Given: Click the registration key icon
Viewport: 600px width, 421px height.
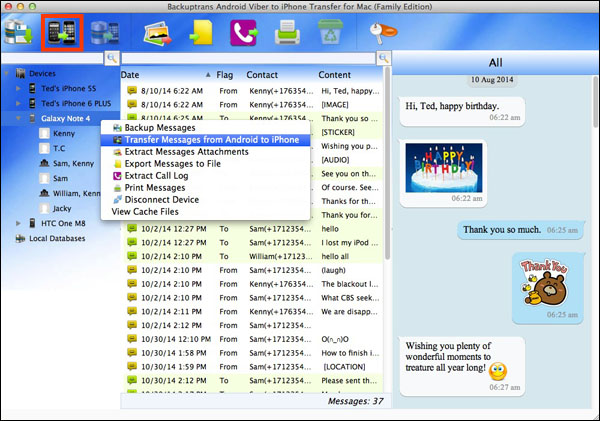Looking at the screenshot, I should (383, 32).
